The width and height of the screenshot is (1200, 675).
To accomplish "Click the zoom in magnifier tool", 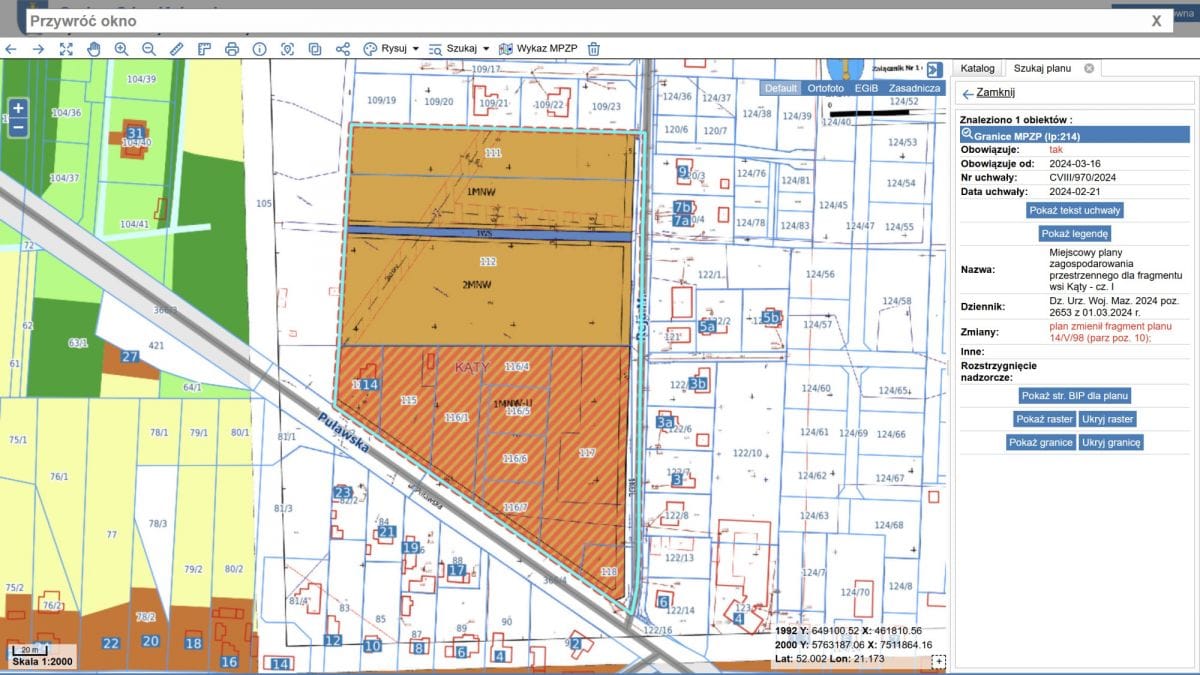I will tap(121, 48).
